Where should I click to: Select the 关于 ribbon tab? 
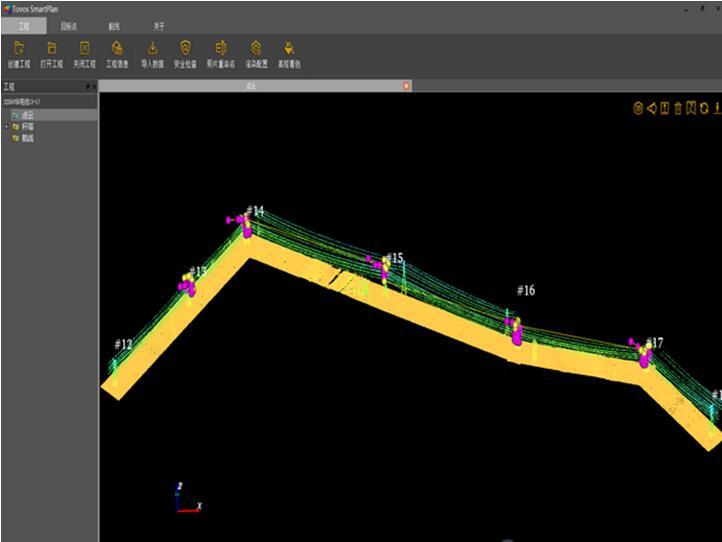(x=159, y=25)
